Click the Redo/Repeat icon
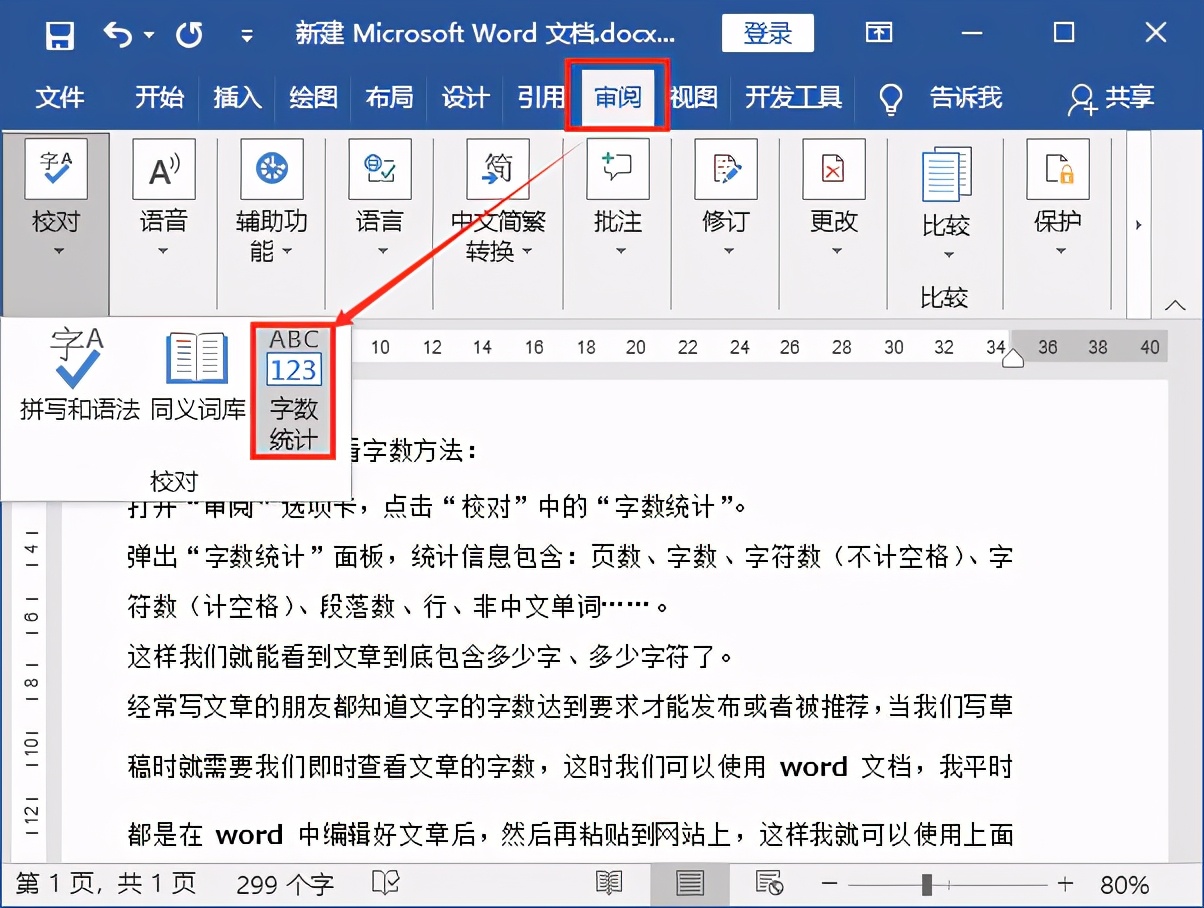 pyautogui.click(x=189, y=35)
